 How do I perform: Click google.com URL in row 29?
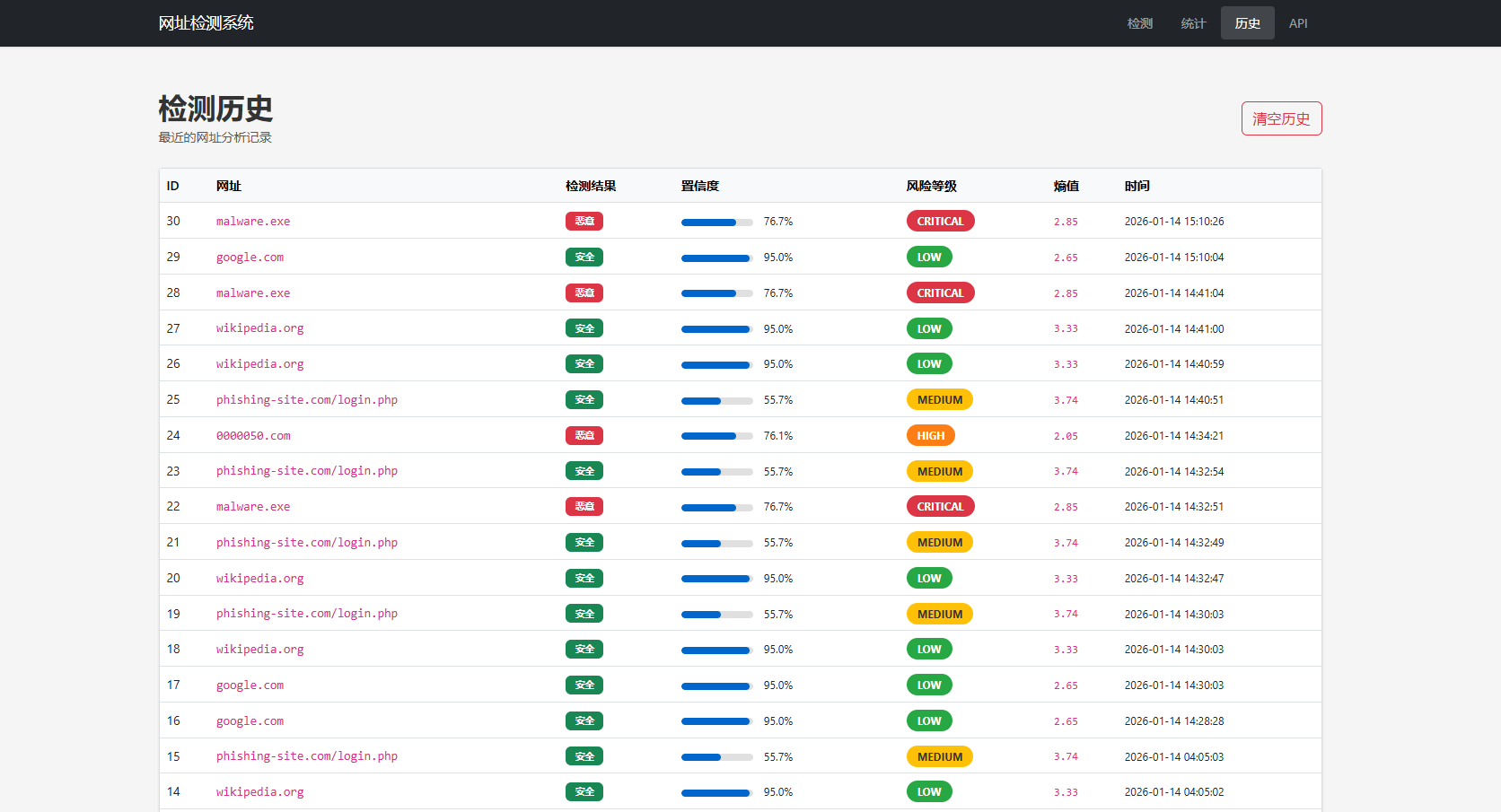tap(250, 258)
